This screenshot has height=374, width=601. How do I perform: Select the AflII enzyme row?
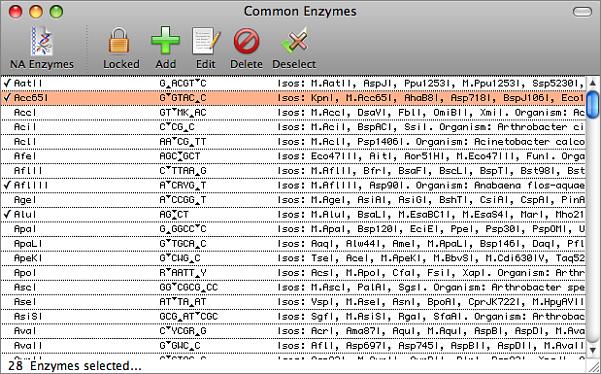click(x=293, y=171)
